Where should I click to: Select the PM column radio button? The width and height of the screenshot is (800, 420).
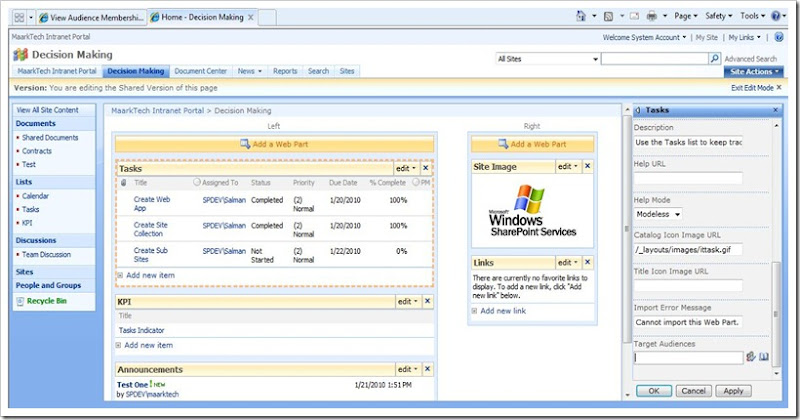coord(414,183)
